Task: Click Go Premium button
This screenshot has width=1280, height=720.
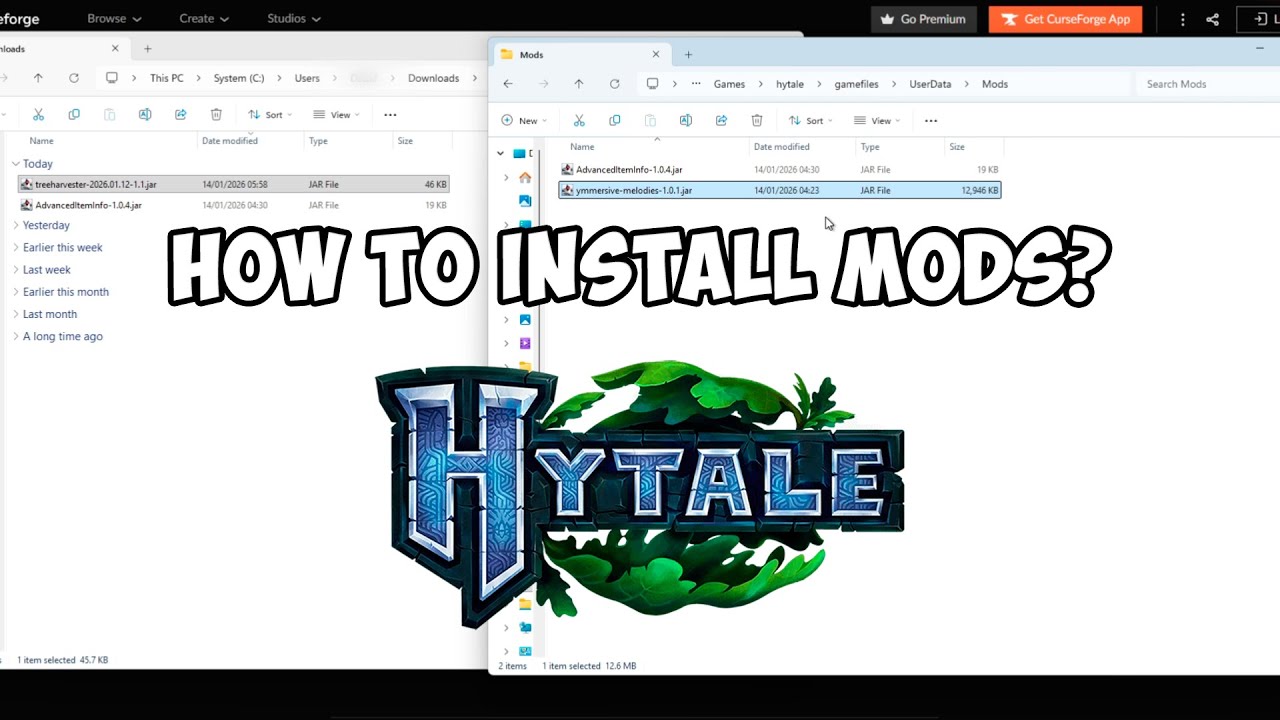Action: (923, 19)
